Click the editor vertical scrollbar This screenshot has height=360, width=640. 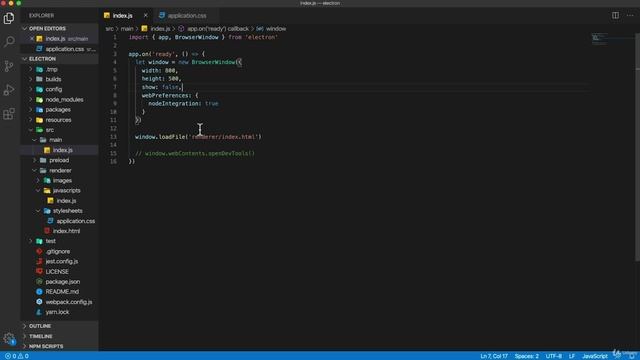637,147
